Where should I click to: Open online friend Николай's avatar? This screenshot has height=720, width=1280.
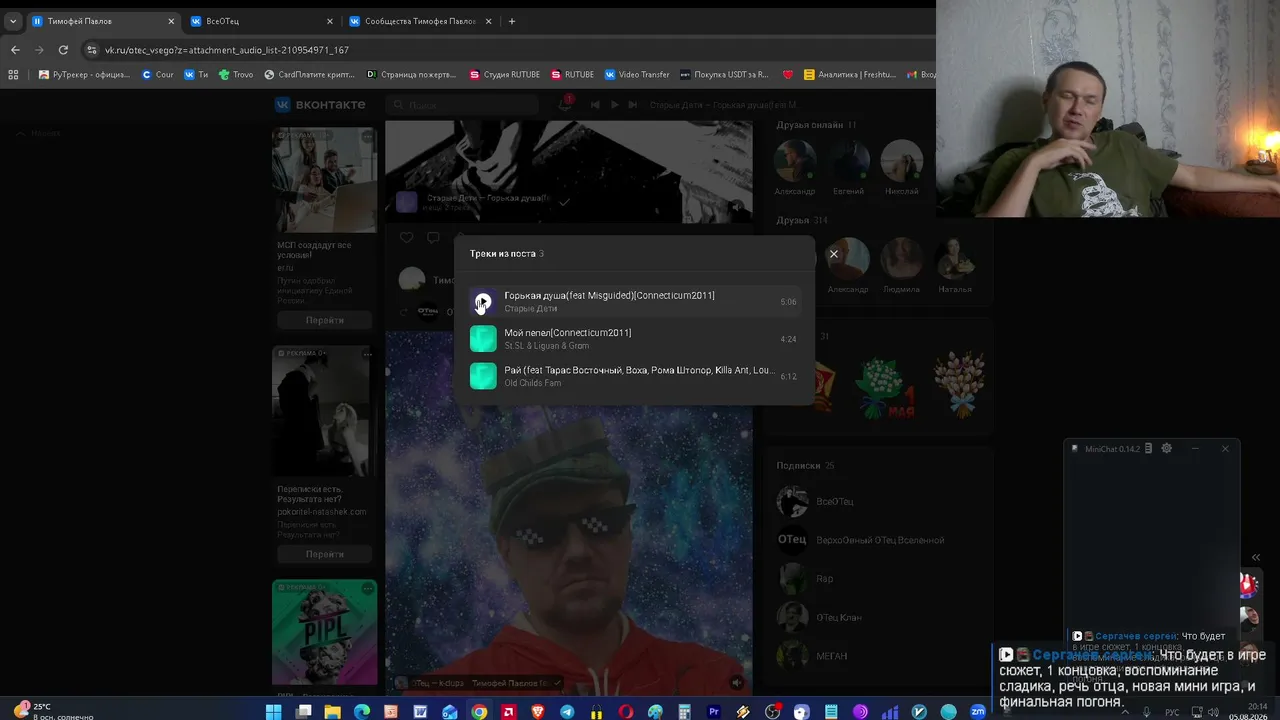tap(901, 160)
